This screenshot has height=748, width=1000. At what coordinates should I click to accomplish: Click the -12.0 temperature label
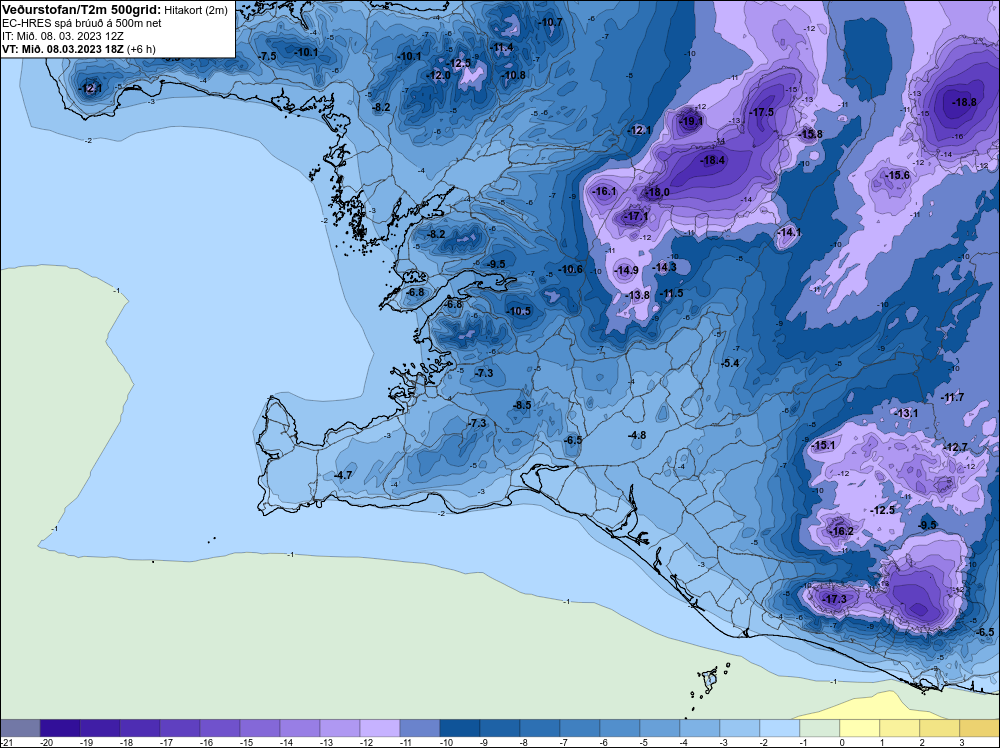pyautogui.click(x=439, y=75)
